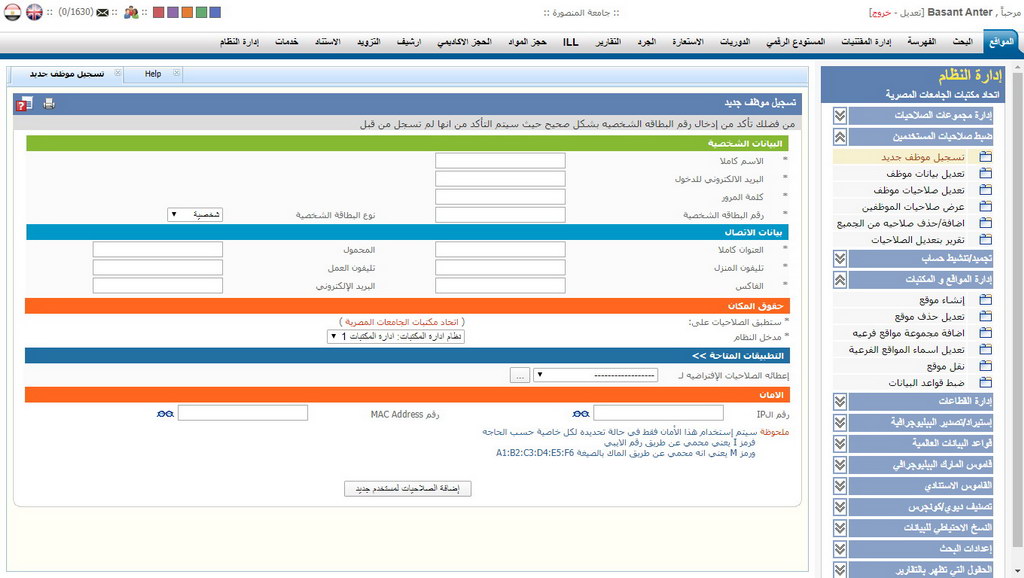Click folder icon for تسجيل موظف جديد
The height and width of the screenshot is (578, 1024).
[985, 157]
